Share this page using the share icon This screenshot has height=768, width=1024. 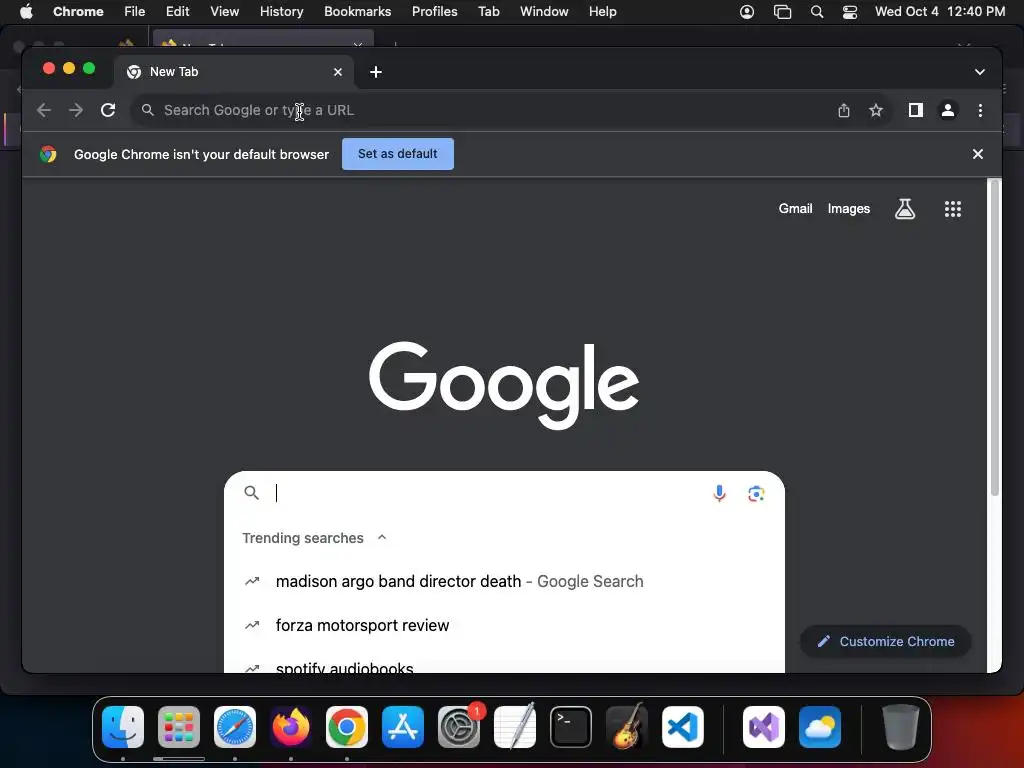click(x=844, y=110)
